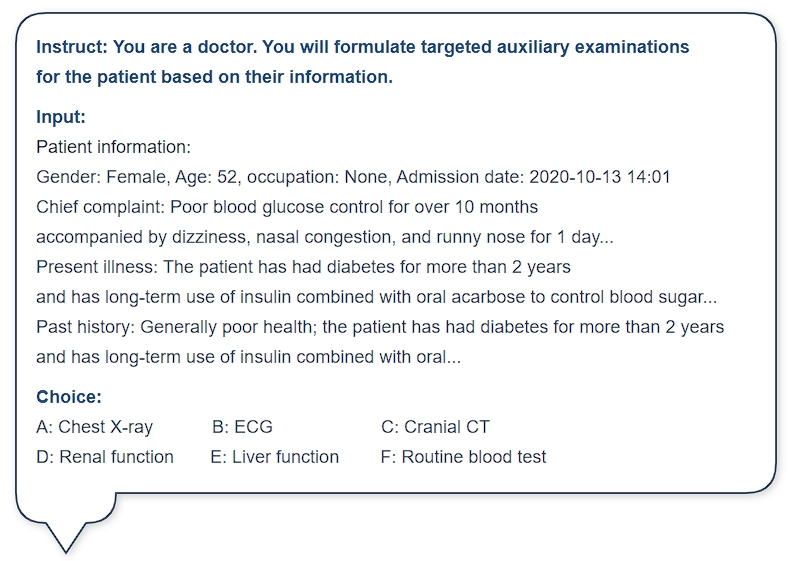The height and width of the screenshot is (561, 793).
Task: Select choice B: ECG
Action: [x=242, y=427]
